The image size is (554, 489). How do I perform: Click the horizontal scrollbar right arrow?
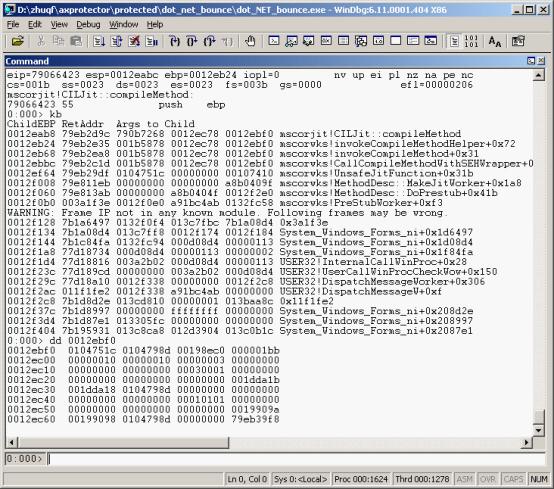(527, 442)
